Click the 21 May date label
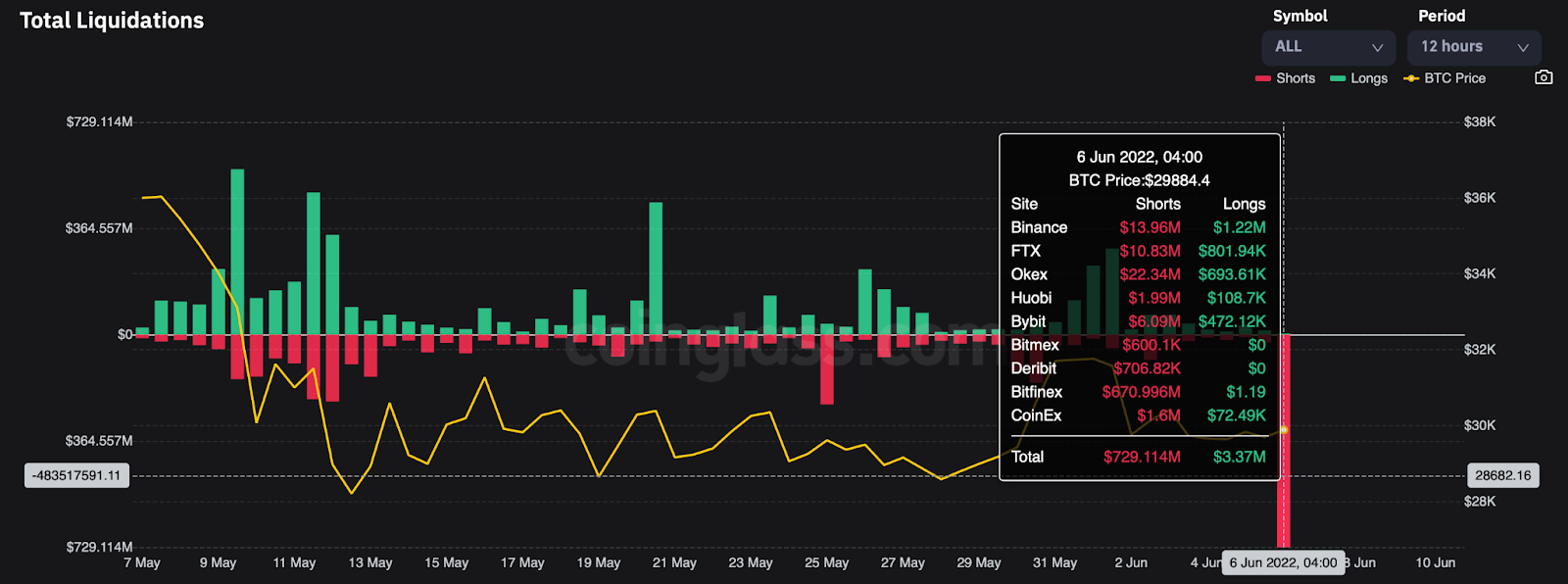Viewport: 1568px width, 584px height. click(x=674, y=562)
